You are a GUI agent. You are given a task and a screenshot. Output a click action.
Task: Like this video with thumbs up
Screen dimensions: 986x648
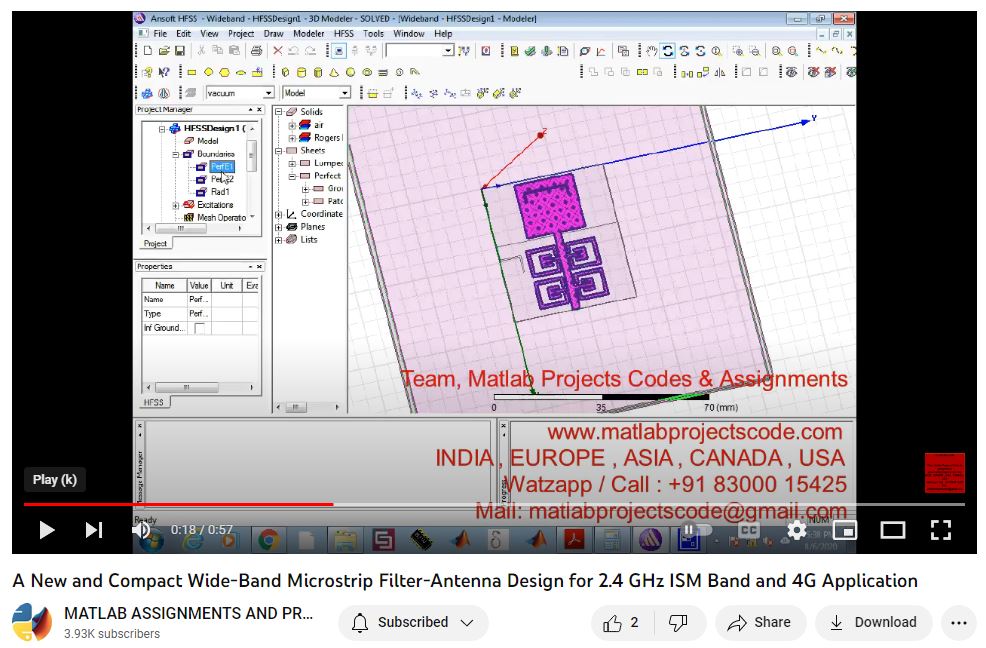pyautogui.click(x=621, y=623)
